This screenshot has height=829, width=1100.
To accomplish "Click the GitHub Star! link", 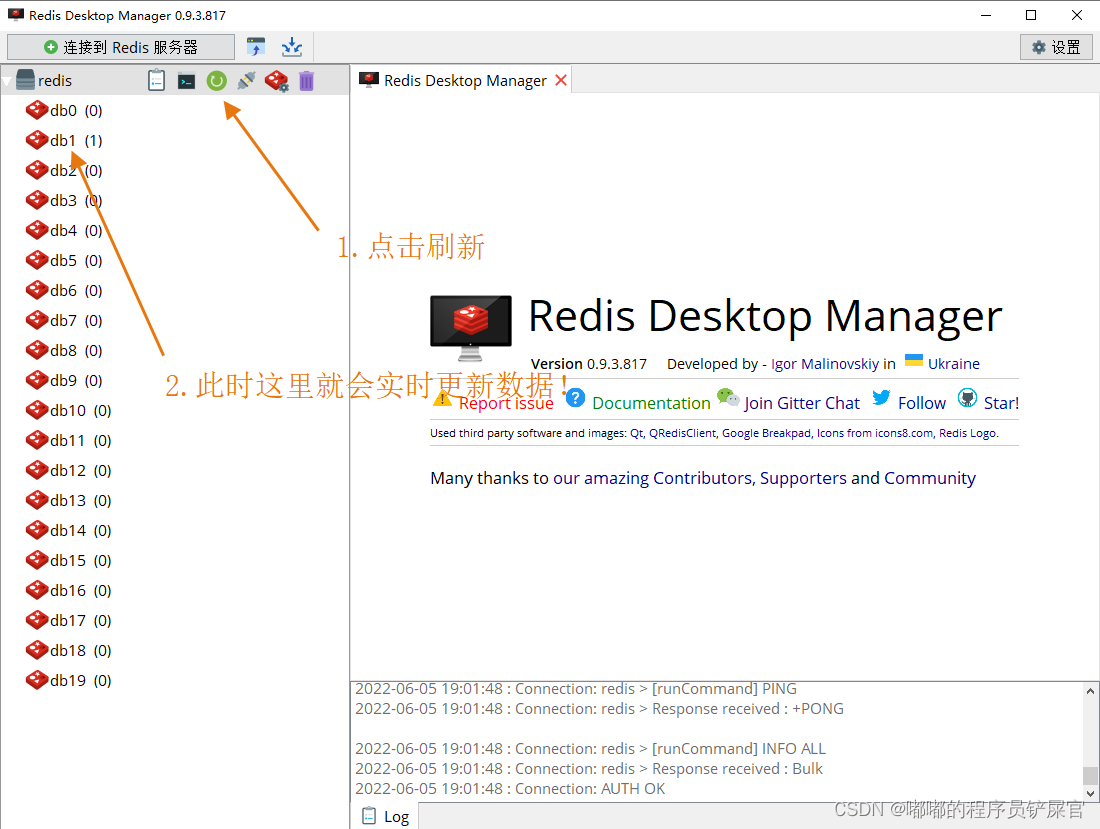I will [x=1001, y=403].
